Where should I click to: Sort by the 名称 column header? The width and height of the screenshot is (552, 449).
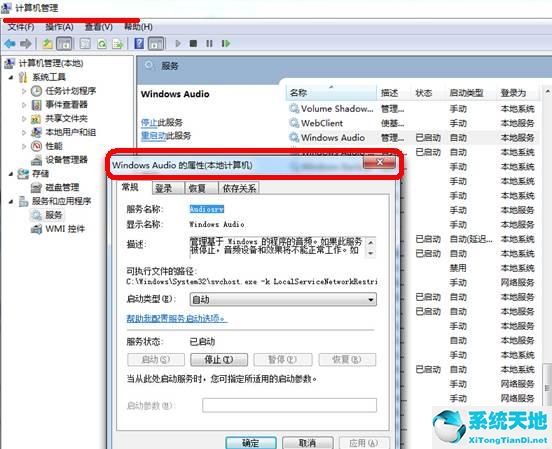click(x=331, y=93)
